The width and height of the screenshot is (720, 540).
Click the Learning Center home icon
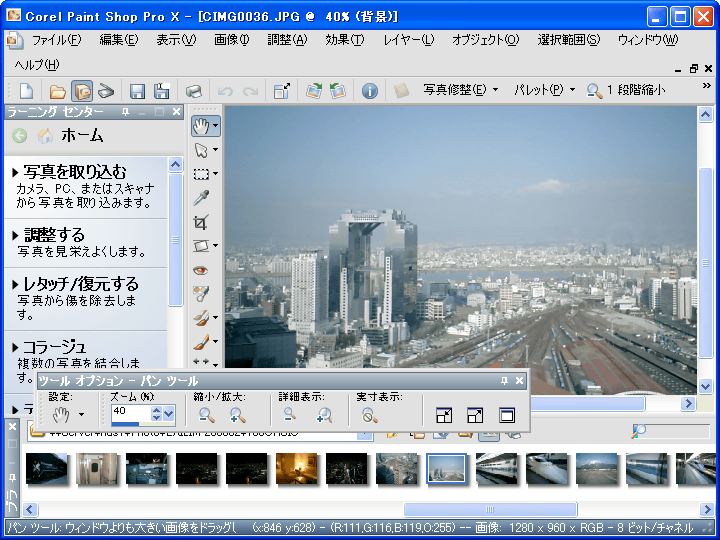pos(45,135)
